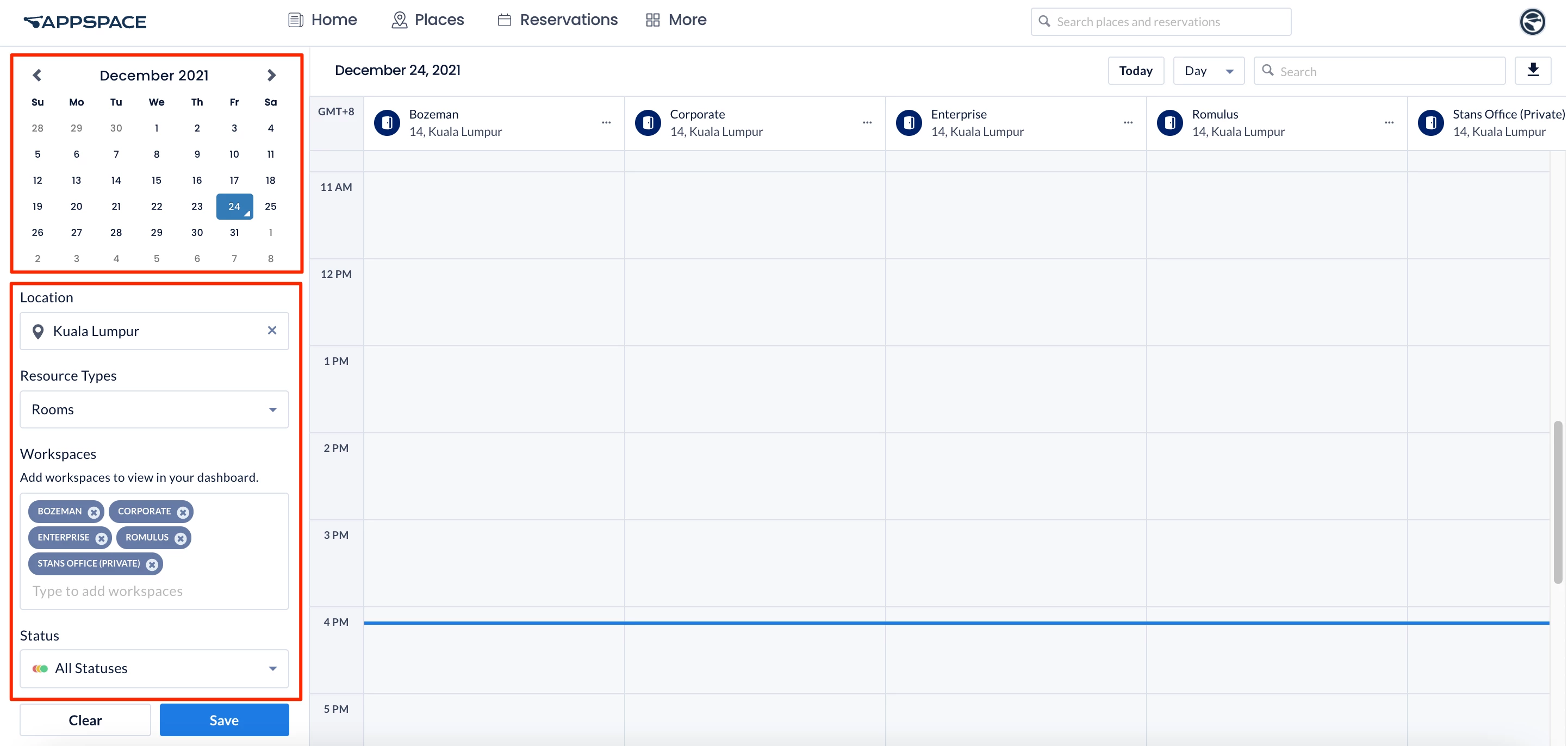Image resolution: width=1568 pixels, height=746 pixels.
Task: Remove the BOZEMAN workspace tag
Action: tap(94, 512)
